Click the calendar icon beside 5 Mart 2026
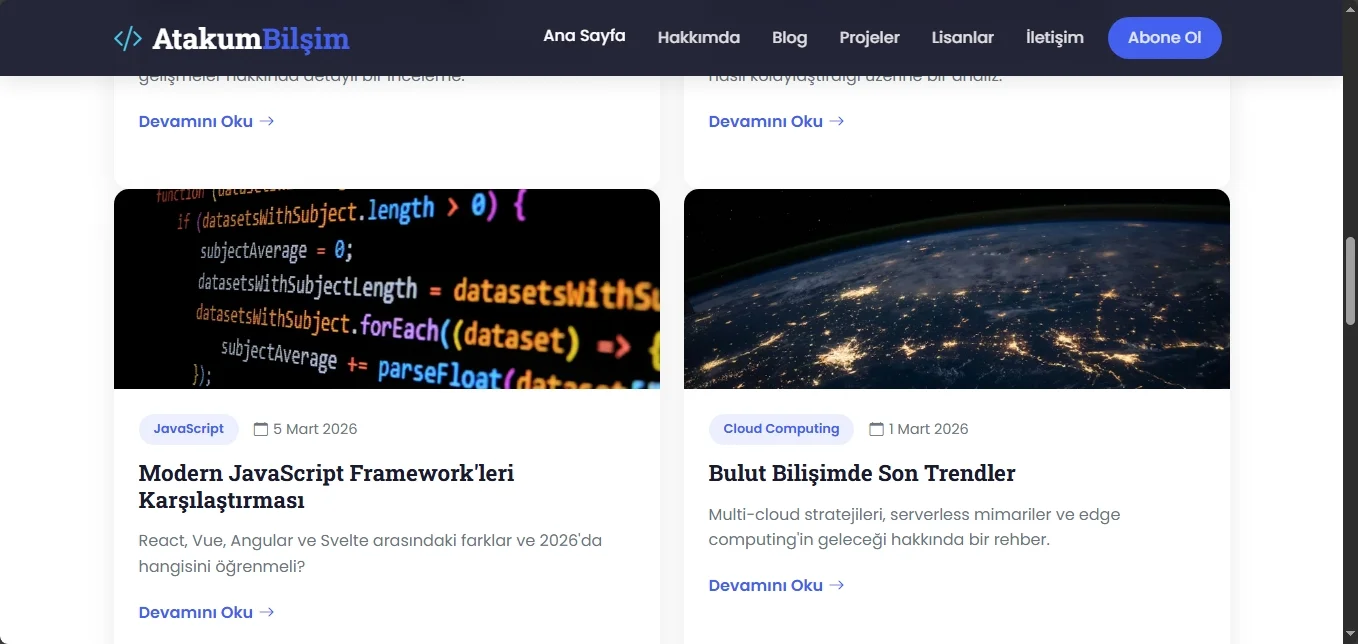 point(261,429)
